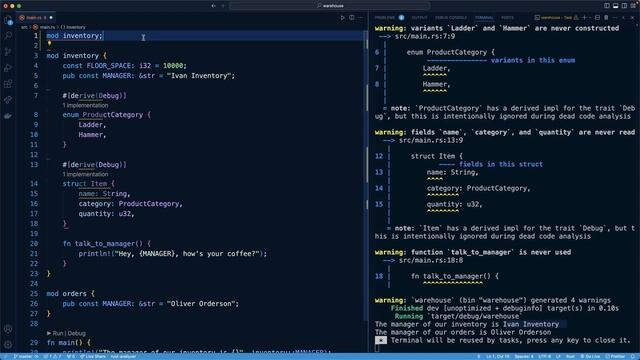Switch to the Debug Console tab
The height and width of the screenshot is (360, 640).
click(x=451, y=18)
